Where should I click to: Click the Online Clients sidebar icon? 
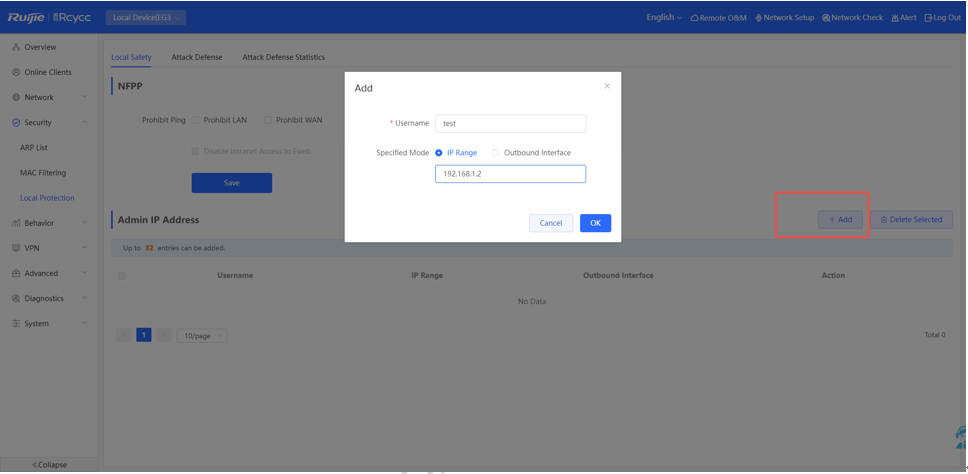16,72
